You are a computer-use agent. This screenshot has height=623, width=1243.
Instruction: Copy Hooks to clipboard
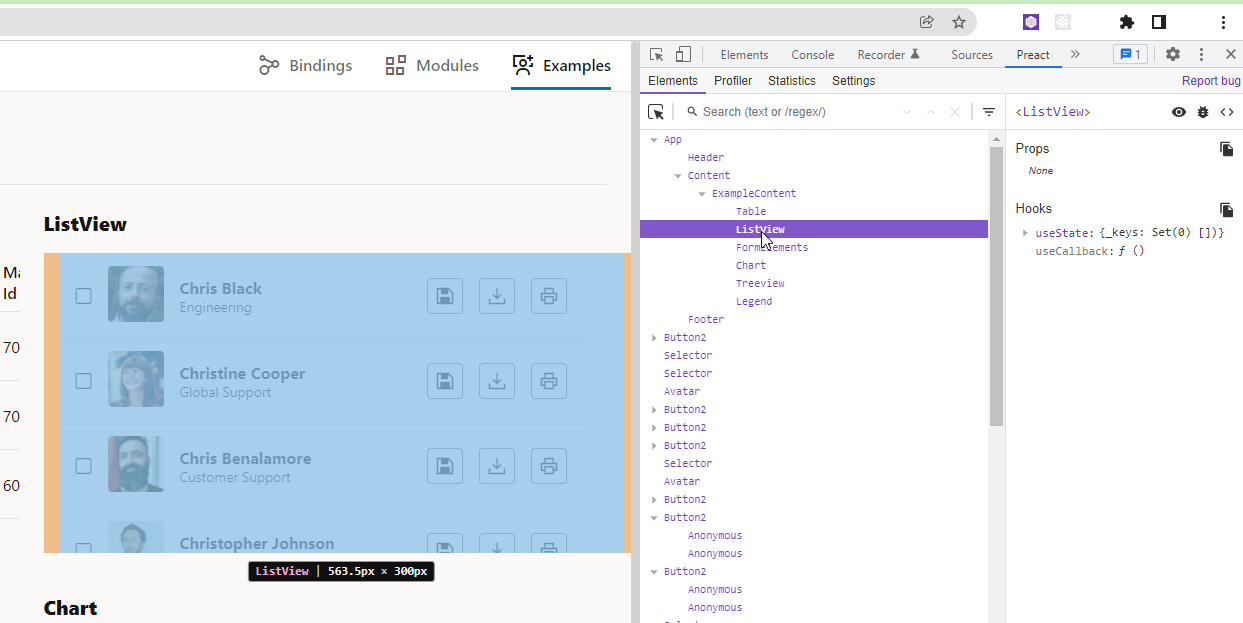pos(1227,209)
